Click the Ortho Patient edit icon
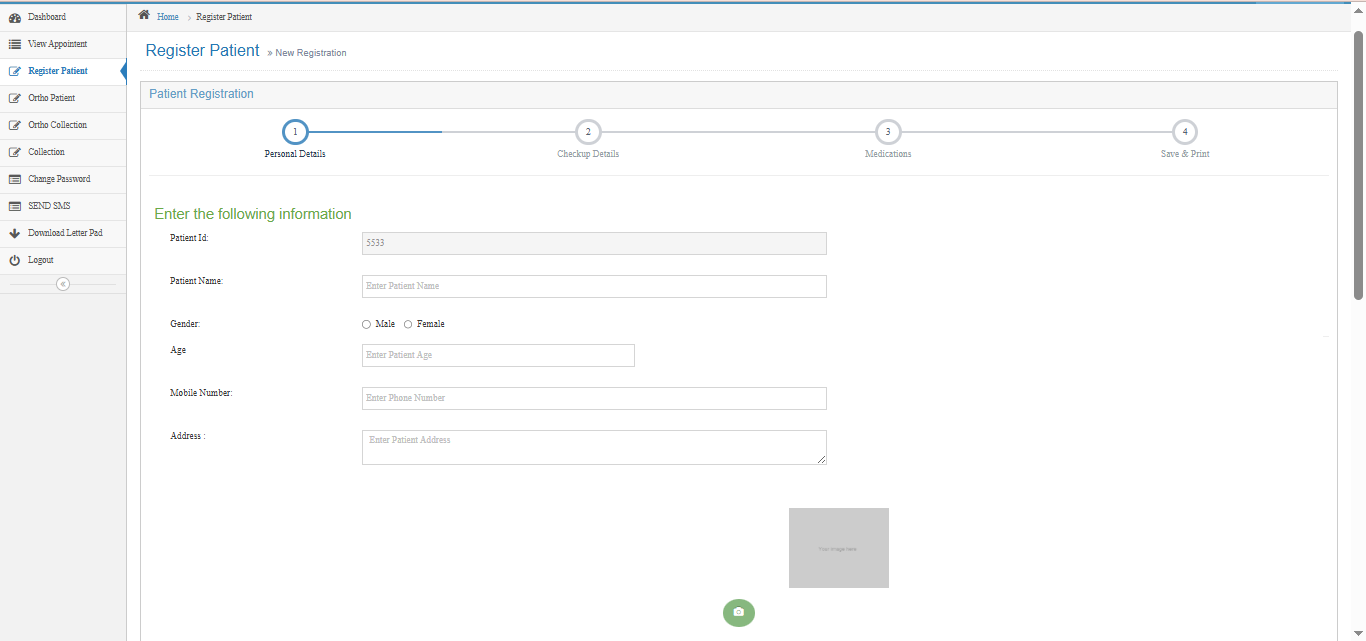This screenshot has height=641, width=1366. 15,99
